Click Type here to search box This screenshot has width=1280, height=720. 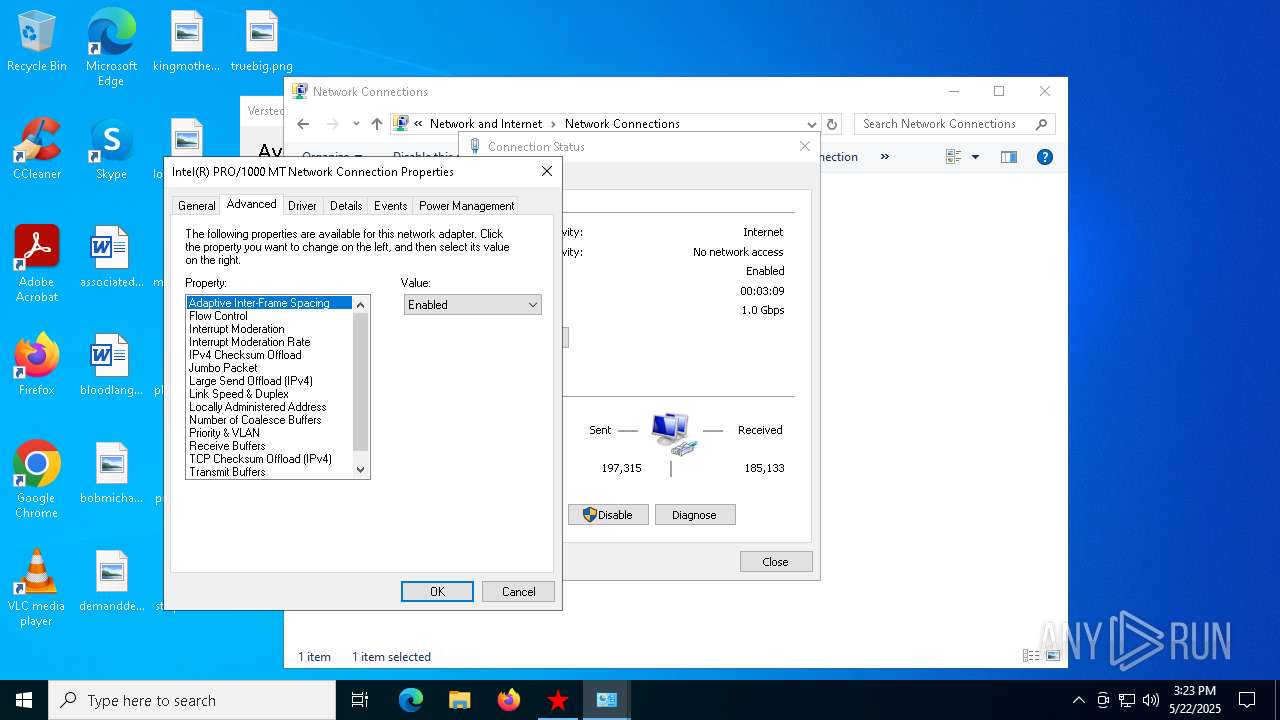[192, 700]
